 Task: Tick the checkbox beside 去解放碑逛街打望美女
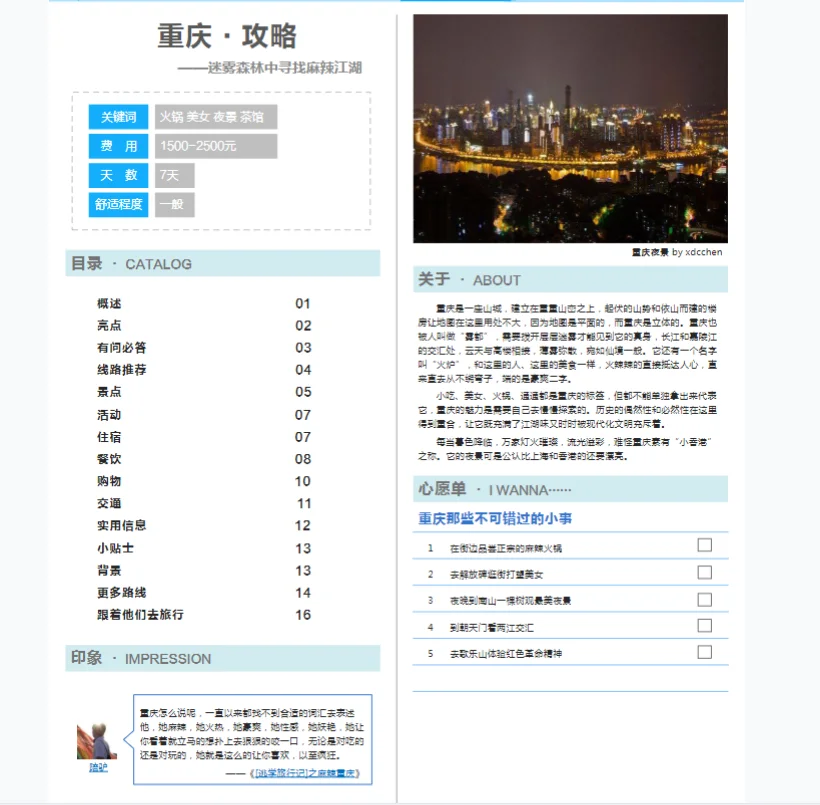coord(704,571)
